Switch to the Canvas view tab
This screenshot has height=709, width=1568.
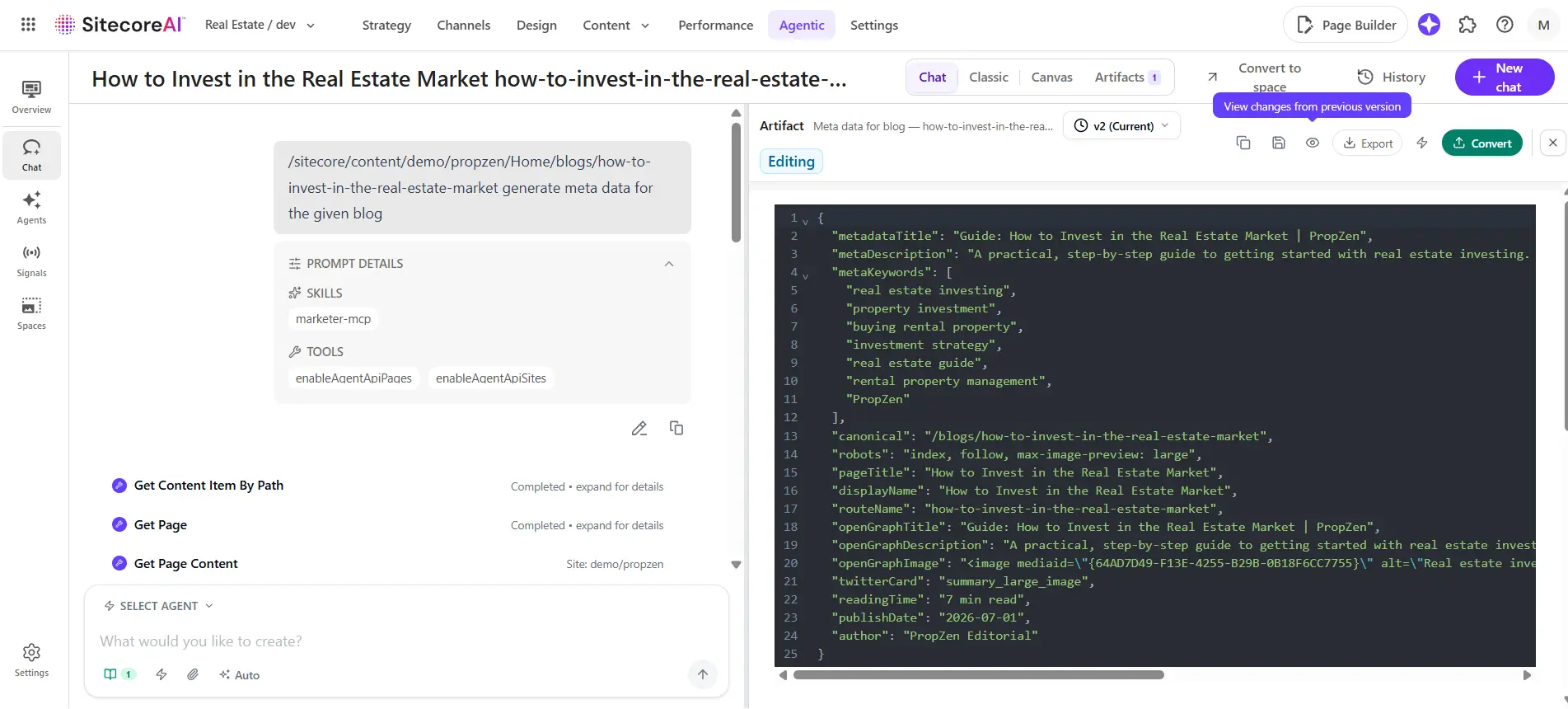coord(1051,77)
